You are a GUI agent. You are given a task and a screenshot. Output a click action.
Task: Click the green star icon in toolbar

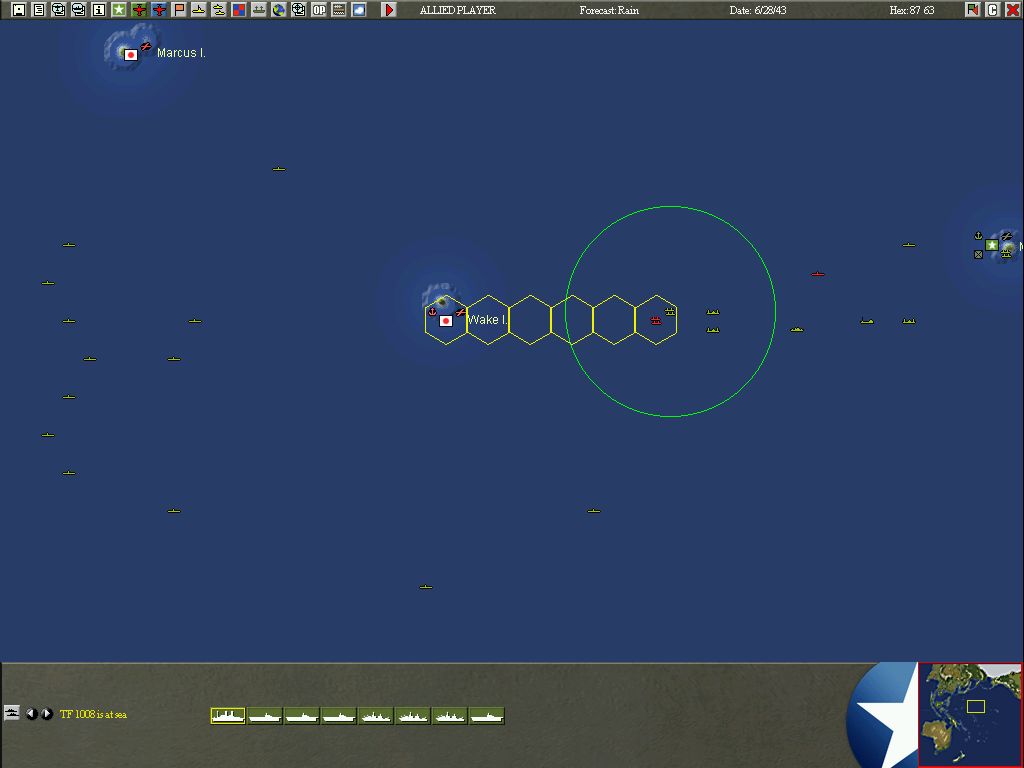point(119,10)
